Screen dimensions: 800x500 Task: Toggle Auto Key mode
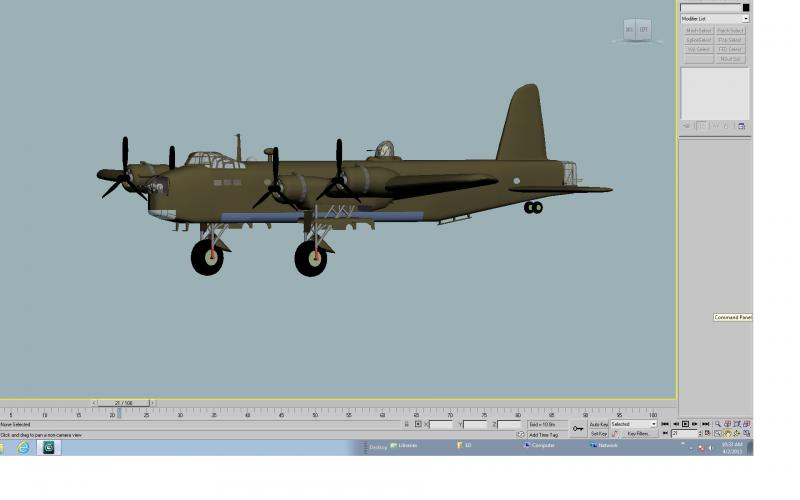pos(598,424)
